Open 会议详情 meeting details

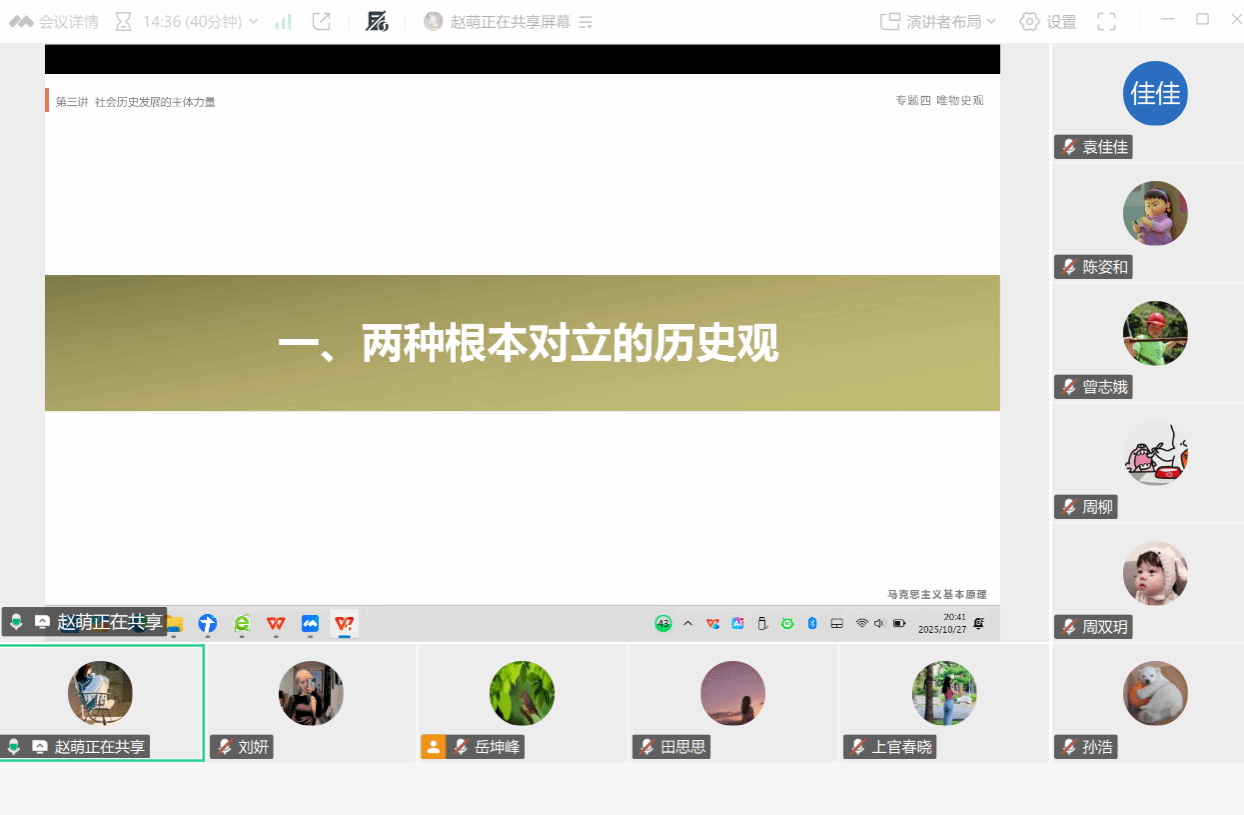click(55, 21)
